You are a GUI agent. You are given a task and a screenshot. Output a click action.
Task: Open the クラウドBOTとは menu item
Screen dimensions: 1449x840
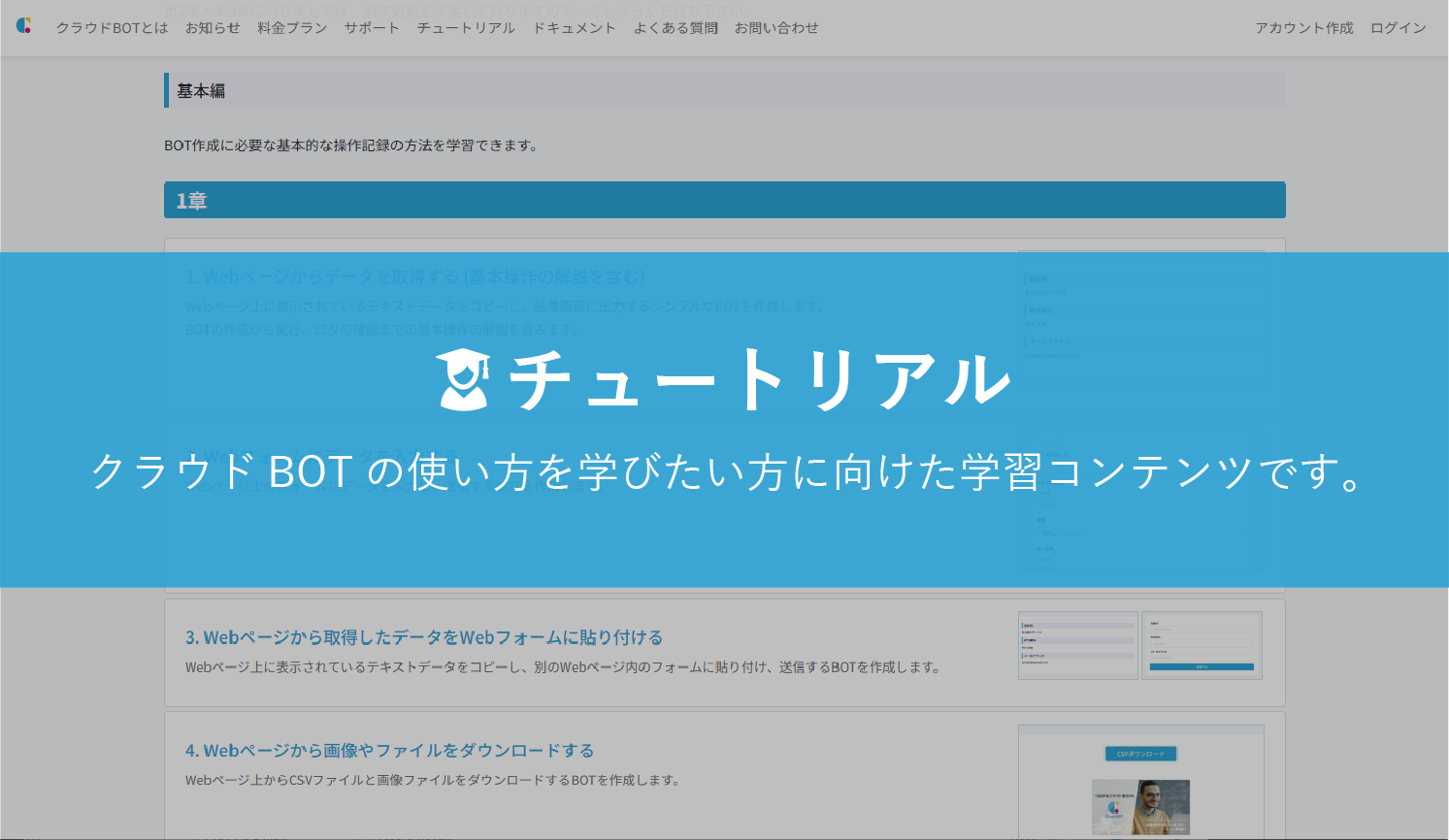[112, 28]
